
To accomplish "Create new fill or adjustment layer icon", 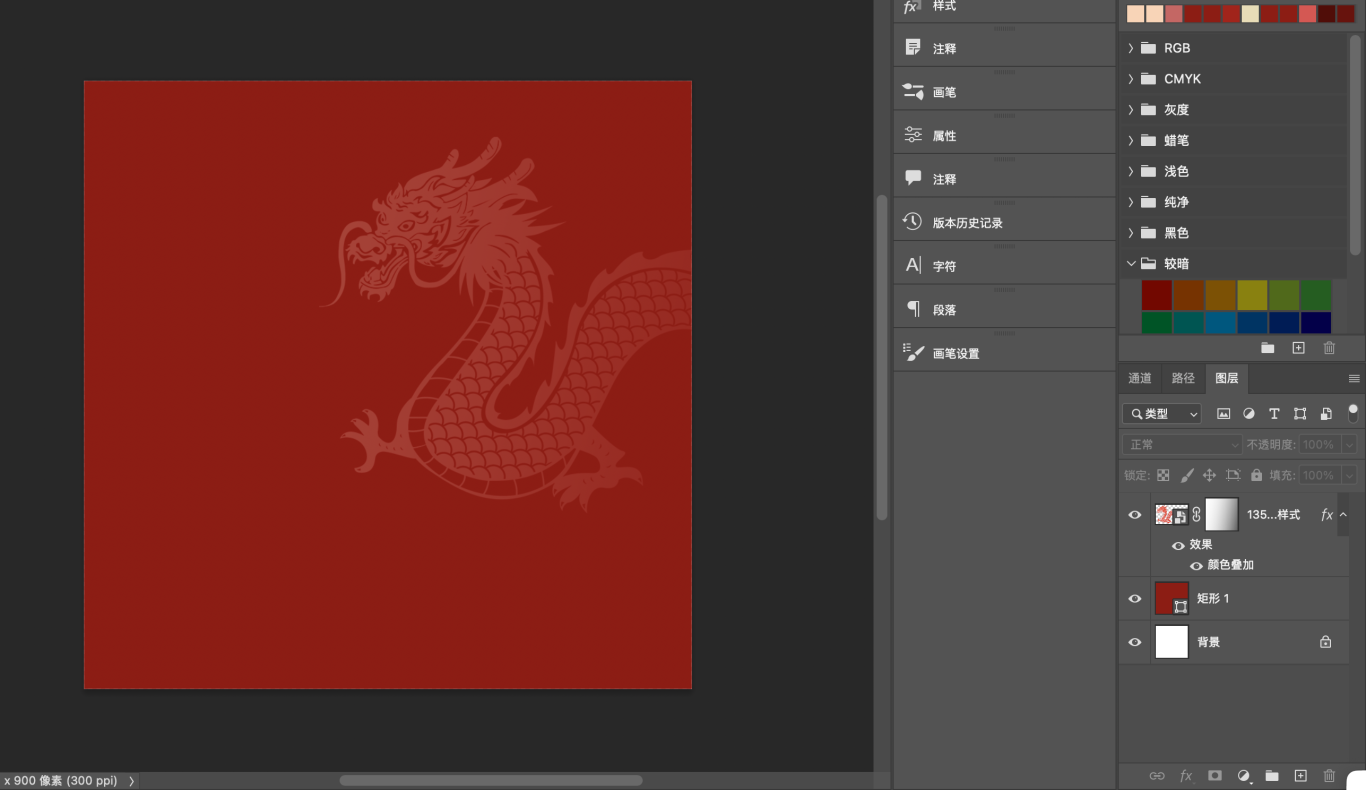I will [x=1244, y=776].
